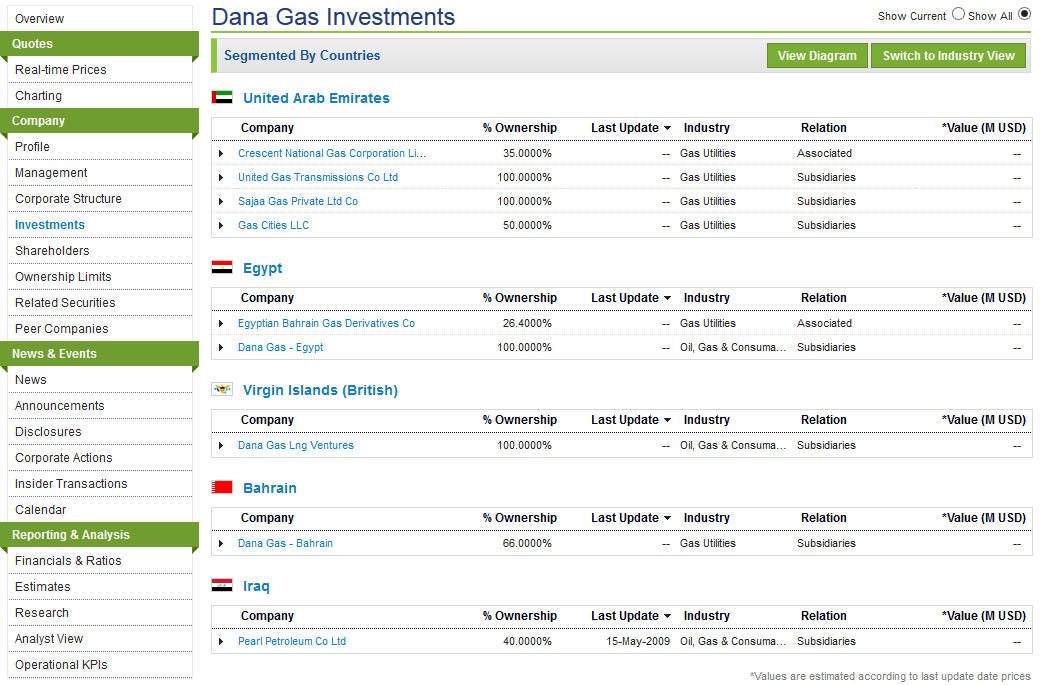The height and width of the screenshot is (685, 1052).
Task: Open Dana Gas Lng Ventures link
Action: tap(296, 446)
